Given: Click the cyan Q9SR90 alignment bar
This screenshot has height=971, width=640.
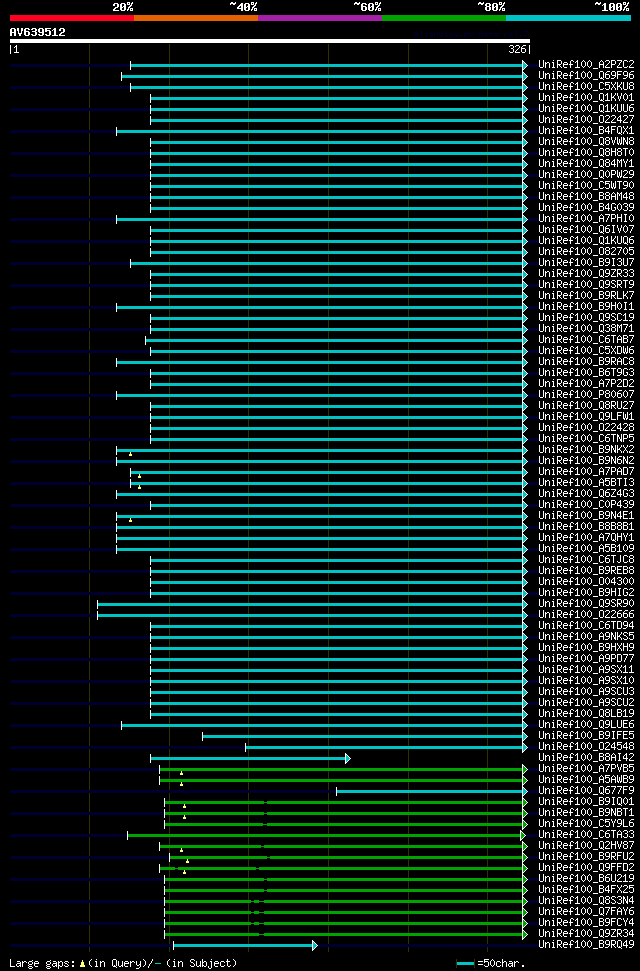Looking at the screenshot, I should click(x=310, y=604).
